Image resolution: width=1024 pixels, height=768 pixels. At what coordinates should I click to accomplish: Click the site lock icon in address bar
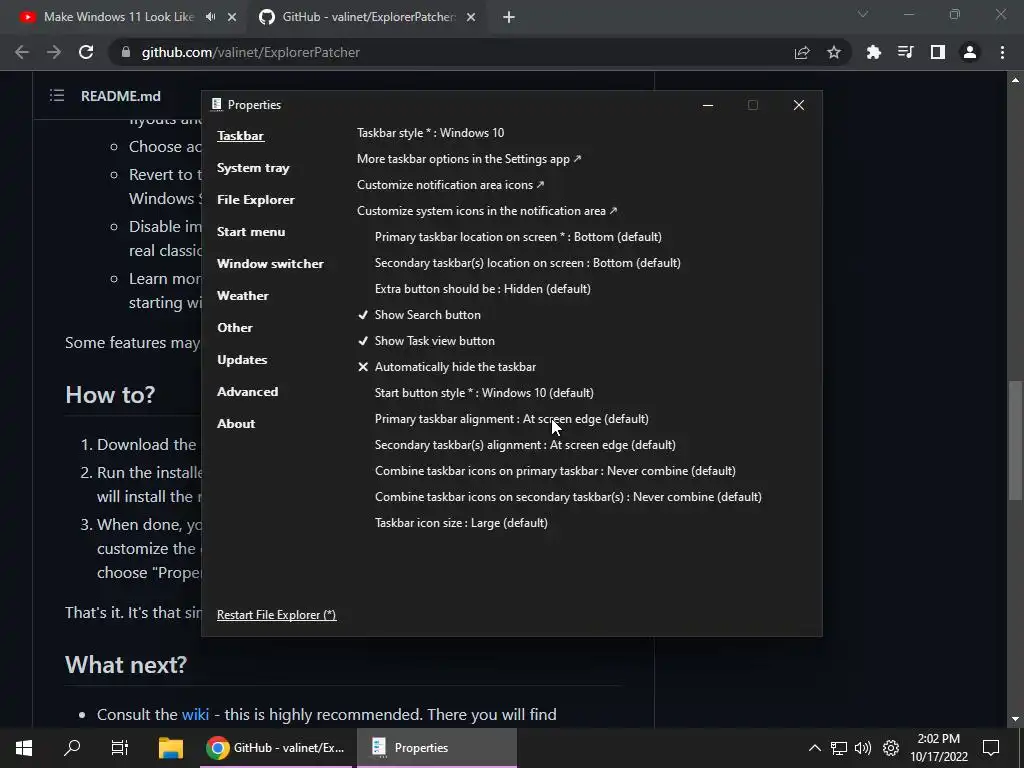click(126, 52)
